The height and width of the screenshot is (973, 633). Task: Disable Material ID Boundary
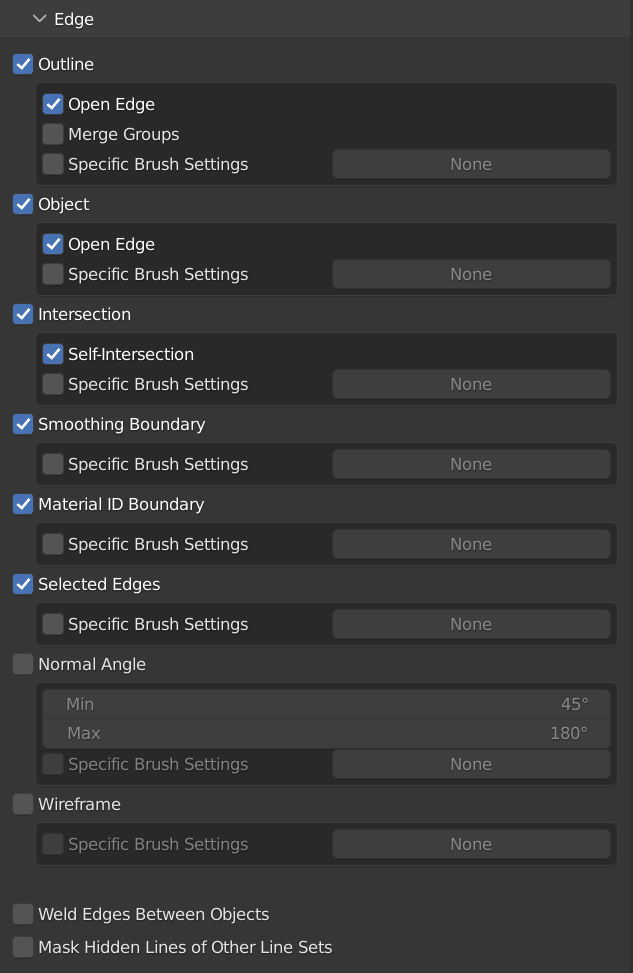coord(23,504)
